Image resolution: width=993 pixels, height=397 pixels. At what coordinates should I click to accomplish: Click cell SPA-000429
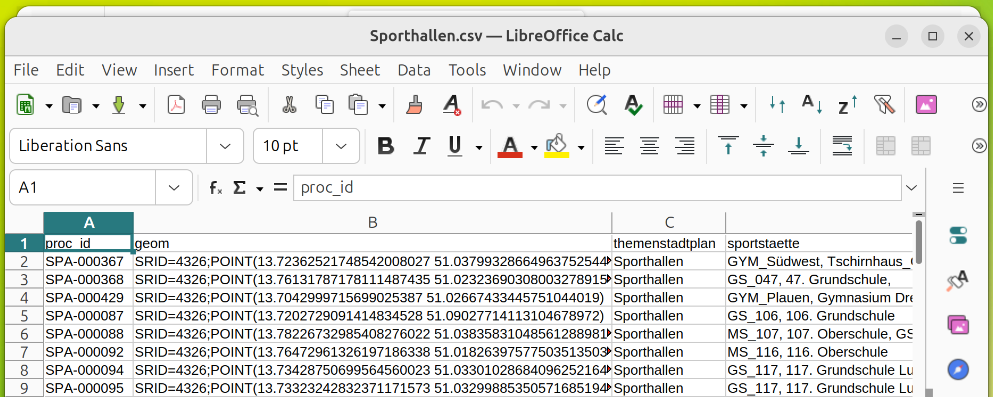pos(89,298)
